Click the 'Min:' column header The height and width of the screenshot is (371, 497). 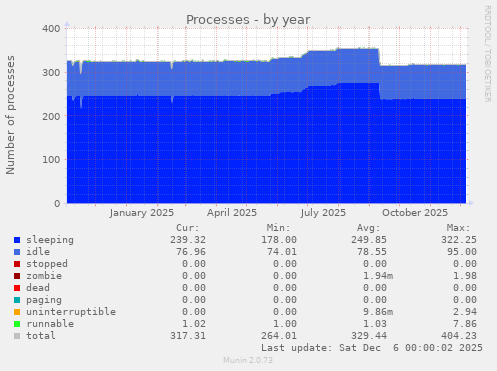pos(278,228)
